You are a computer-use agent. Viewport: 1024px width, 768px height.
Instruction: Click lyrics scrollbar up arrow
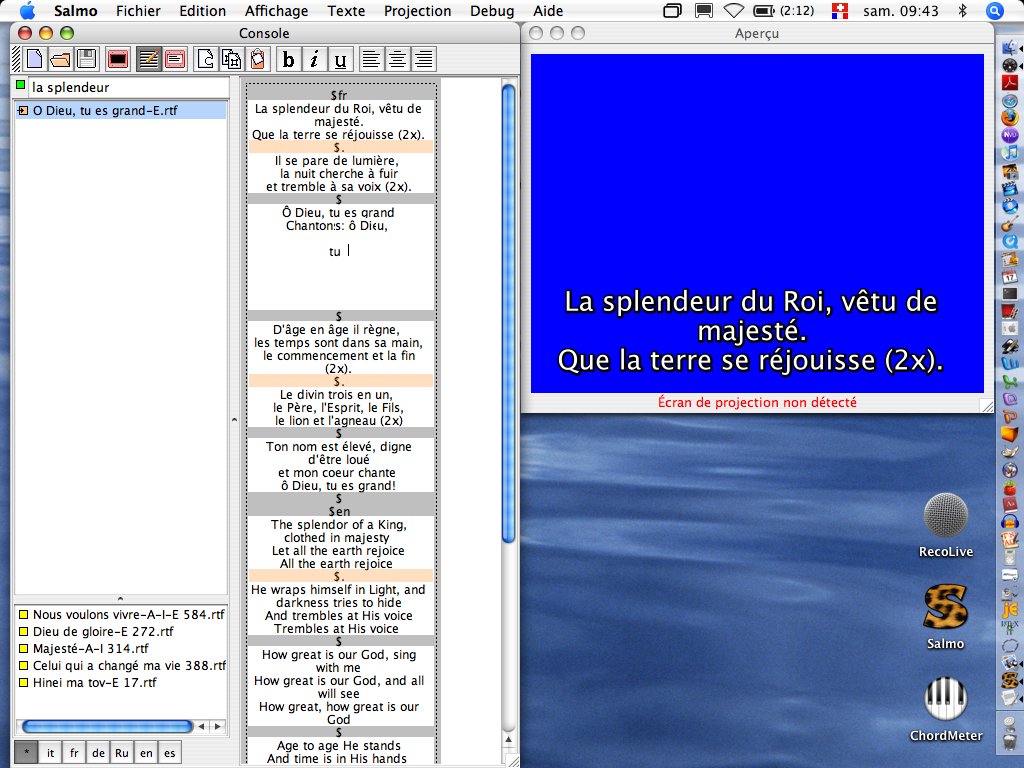pyautogui.click(x=508, y=739)
